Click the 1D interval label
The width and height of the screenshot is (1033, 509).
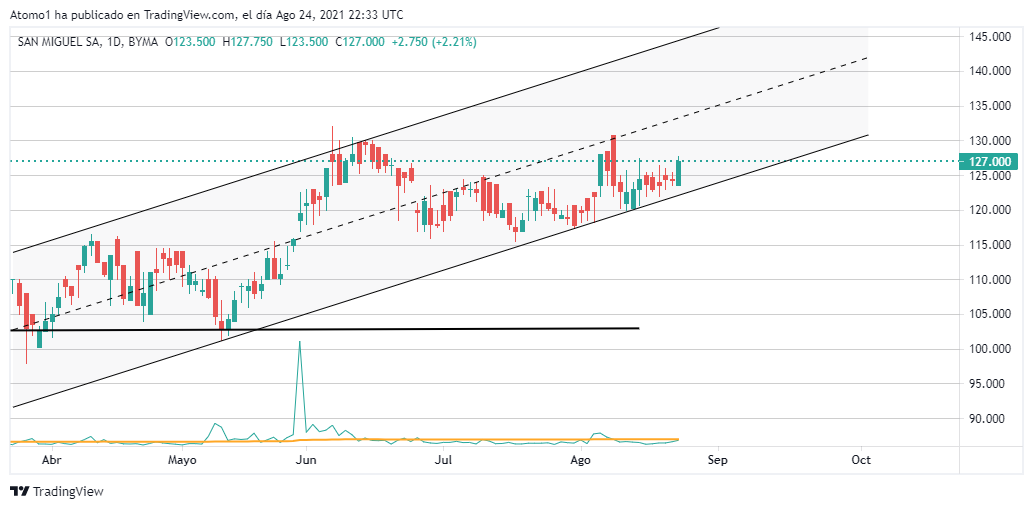pyautogui.click(x=111, y=41)
